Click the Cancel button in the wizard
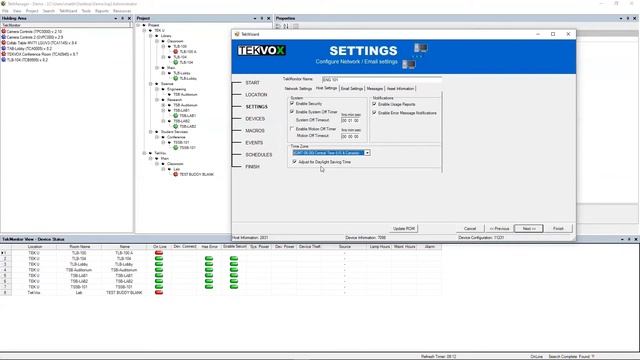 tap(470, 229)
